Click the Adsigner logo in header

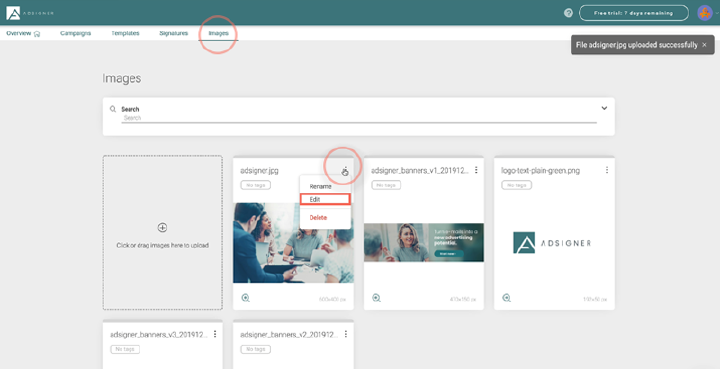(29, 13)
